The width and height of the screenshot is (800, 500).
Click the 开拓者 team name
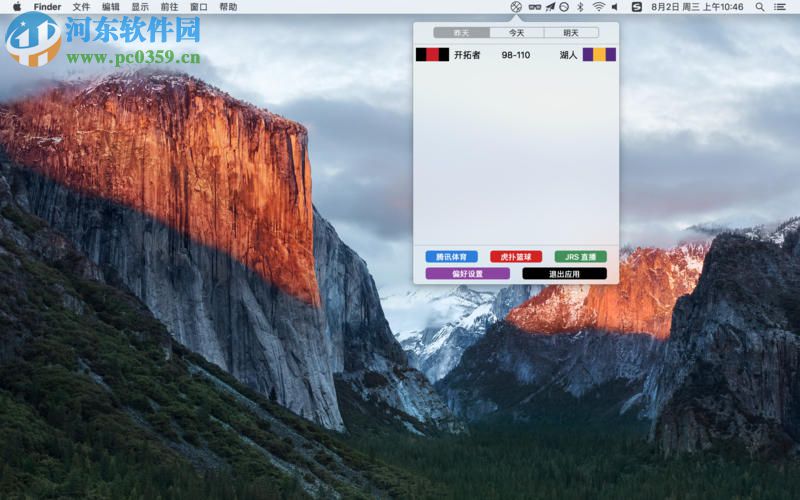(467, 55)
